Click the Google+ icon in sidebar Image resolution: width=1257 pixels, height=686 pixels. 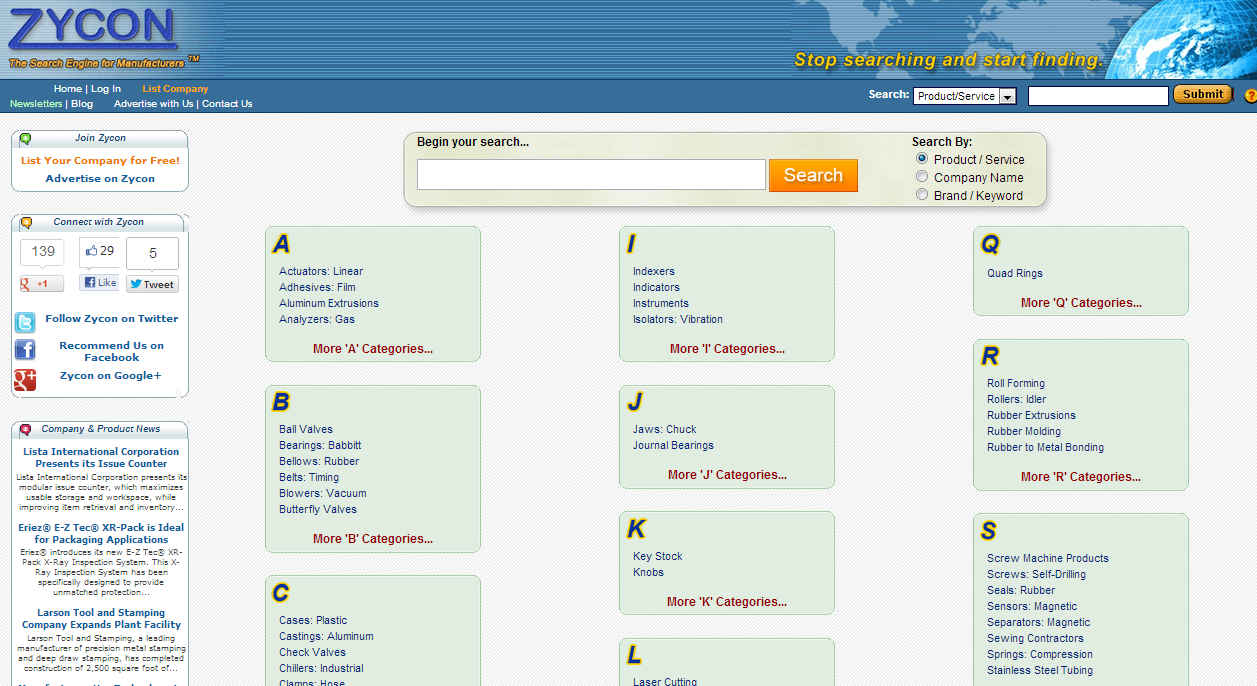coord(25,379)
